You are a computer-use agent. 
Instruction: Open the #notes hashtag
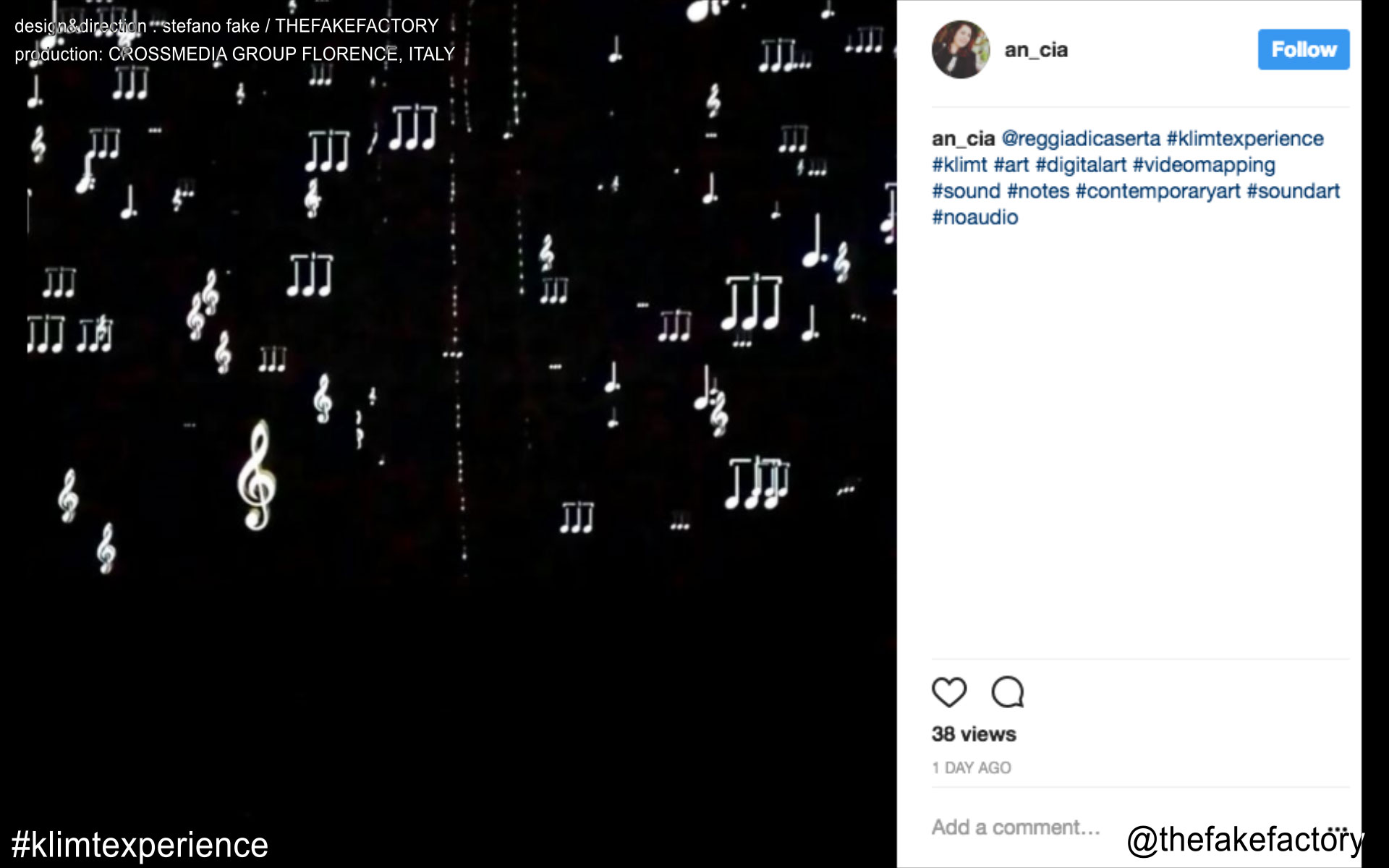[1038, 191]
